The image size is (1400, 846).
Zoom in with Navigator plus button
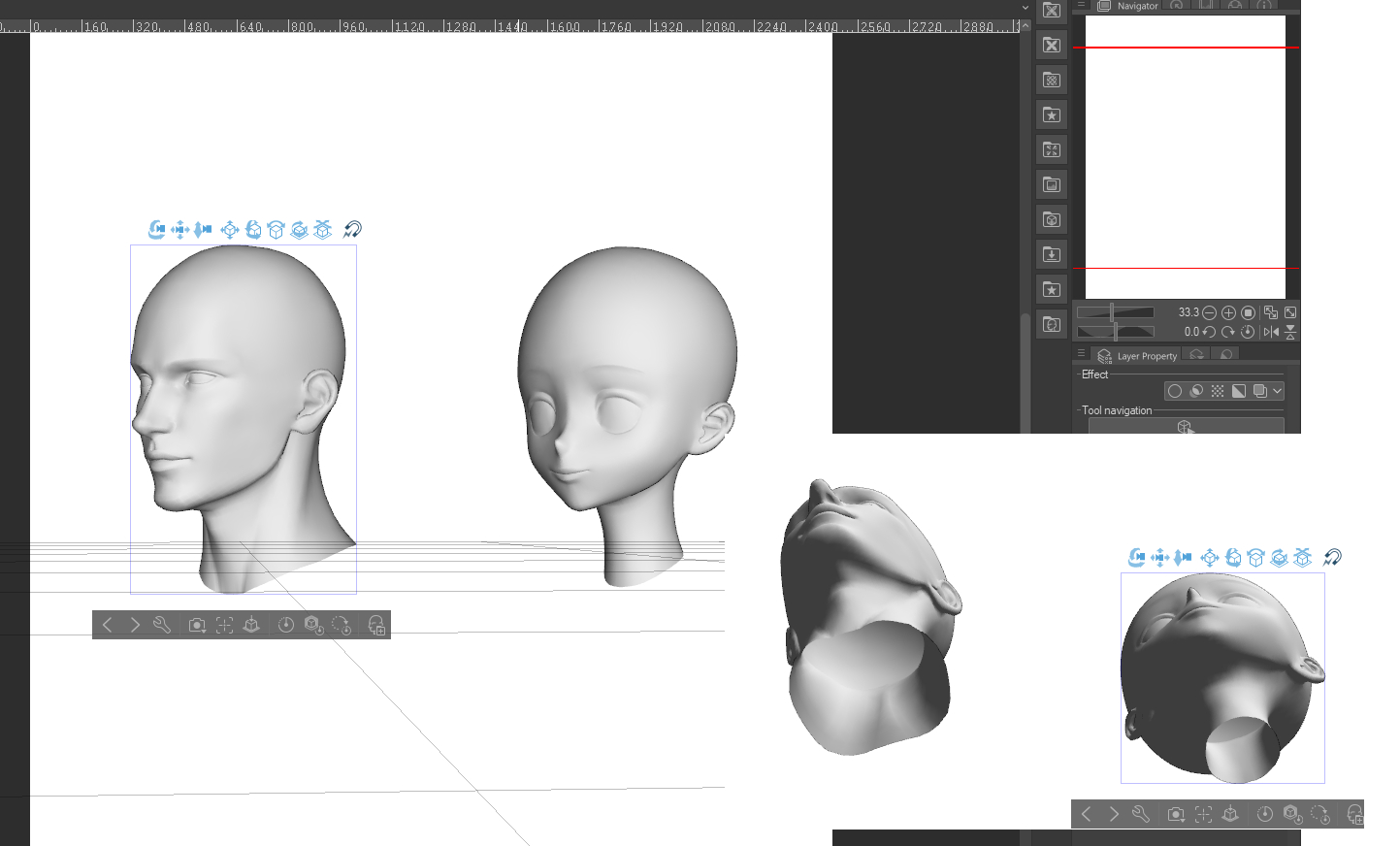pos(1228,312)
